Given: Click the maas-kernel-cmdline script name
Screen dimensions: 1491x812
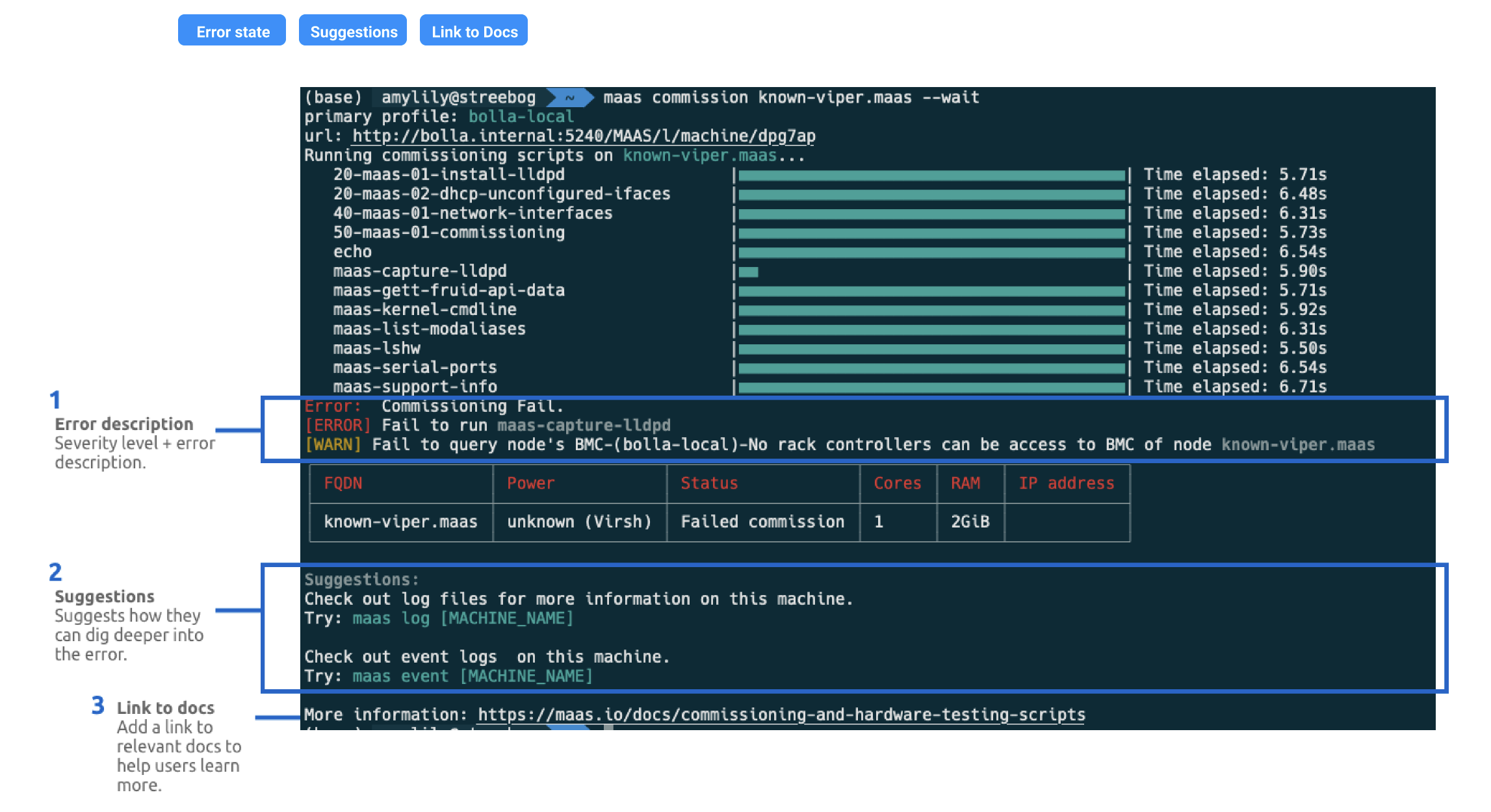Looking at the screenshot, I should [x=425, y=310].
